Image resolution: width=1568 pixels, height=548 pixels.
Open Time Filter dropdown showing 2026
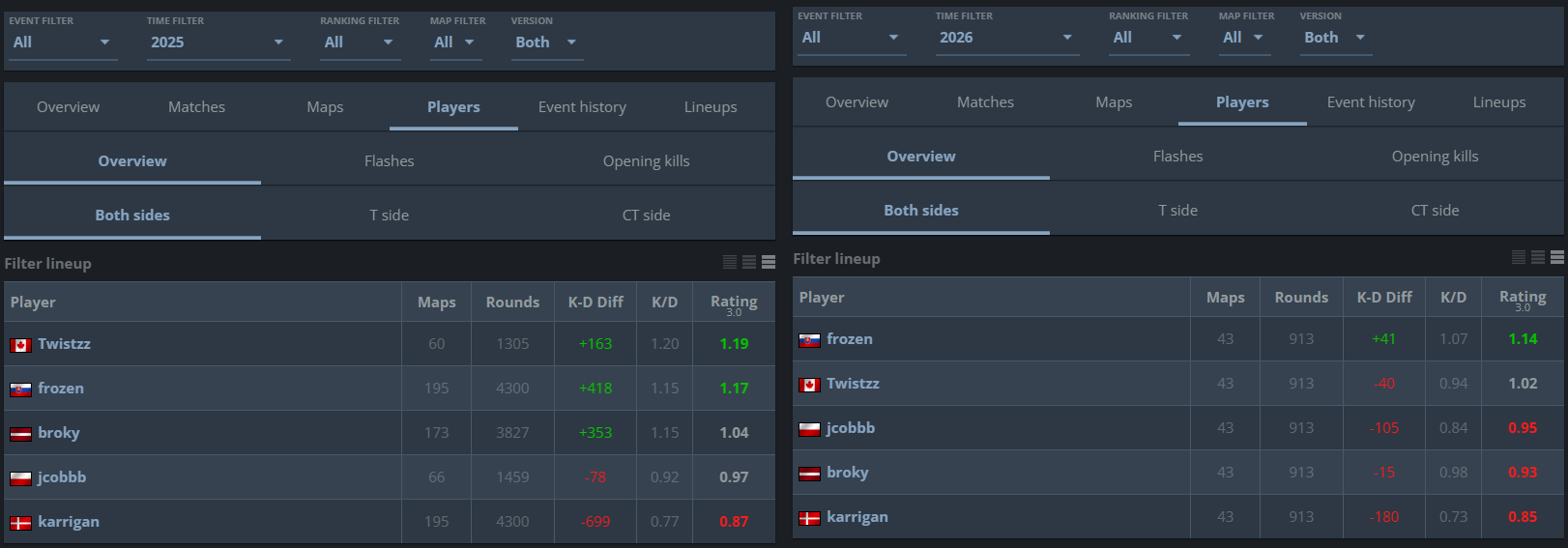1007,38
